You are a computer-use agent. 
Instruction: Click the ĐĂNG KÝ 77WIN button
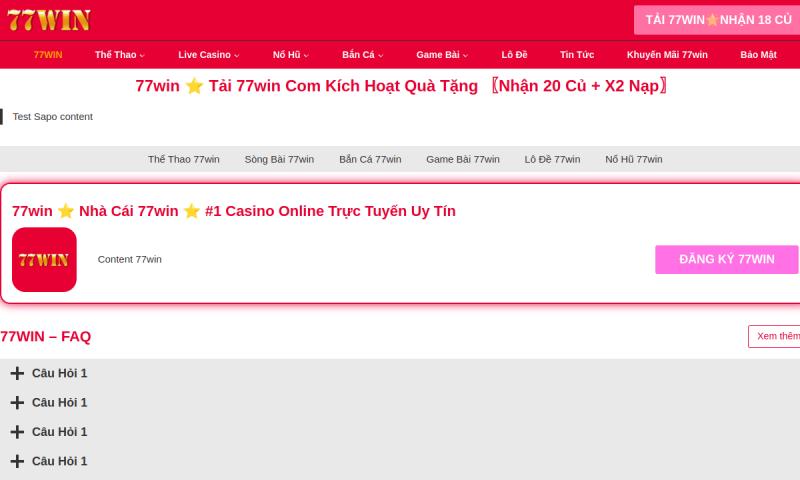coord(726,259)
